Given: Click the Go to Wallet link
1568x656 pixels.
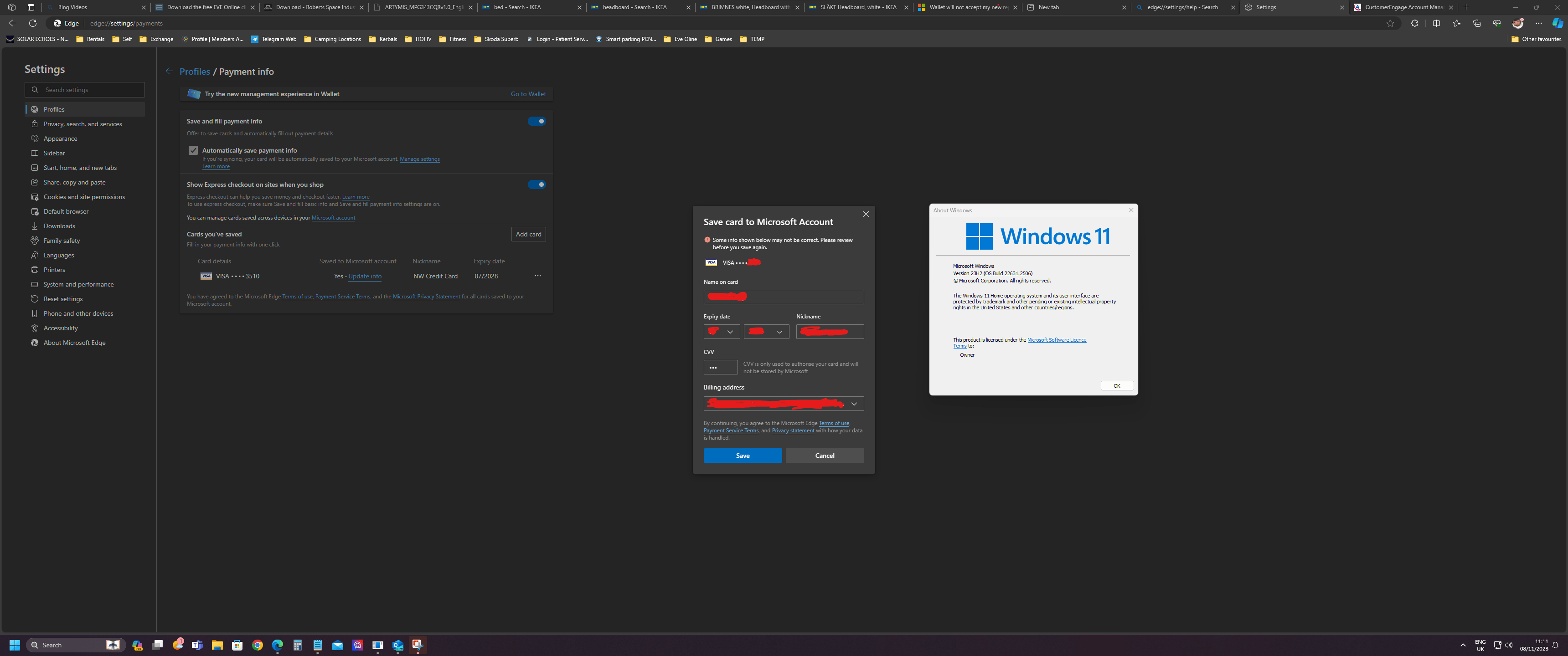Looking at the screenshot, I should click(x=528, y=94).
